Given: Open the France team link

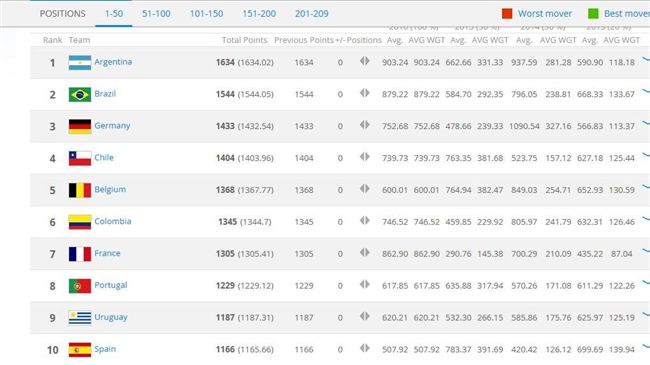Looking at the screenshot, I should (x=107, y=253).
